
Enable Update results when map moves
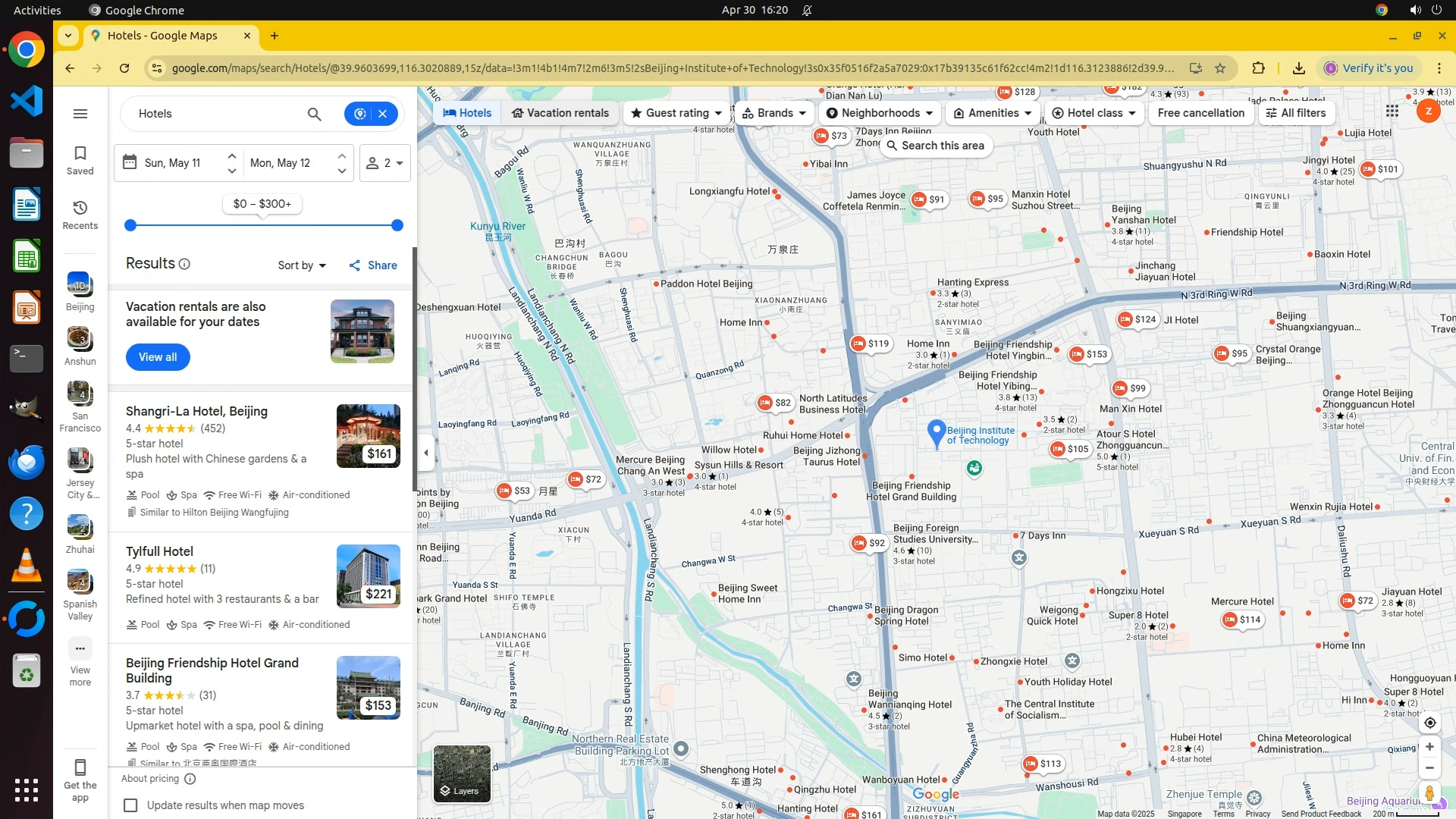[131, 805]
